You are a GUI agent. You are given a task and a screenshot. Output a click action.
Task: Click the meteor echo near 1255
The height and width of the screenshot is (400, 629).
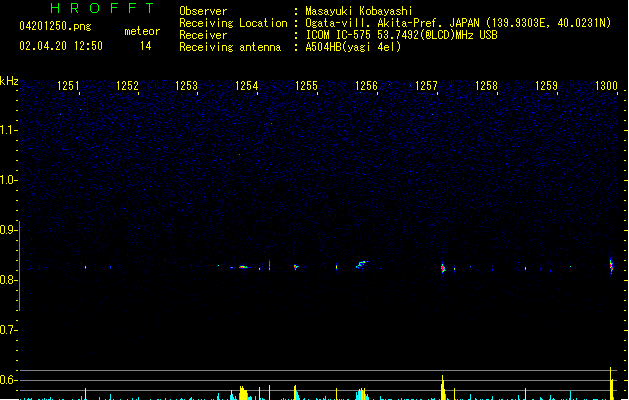pos(296,267)
